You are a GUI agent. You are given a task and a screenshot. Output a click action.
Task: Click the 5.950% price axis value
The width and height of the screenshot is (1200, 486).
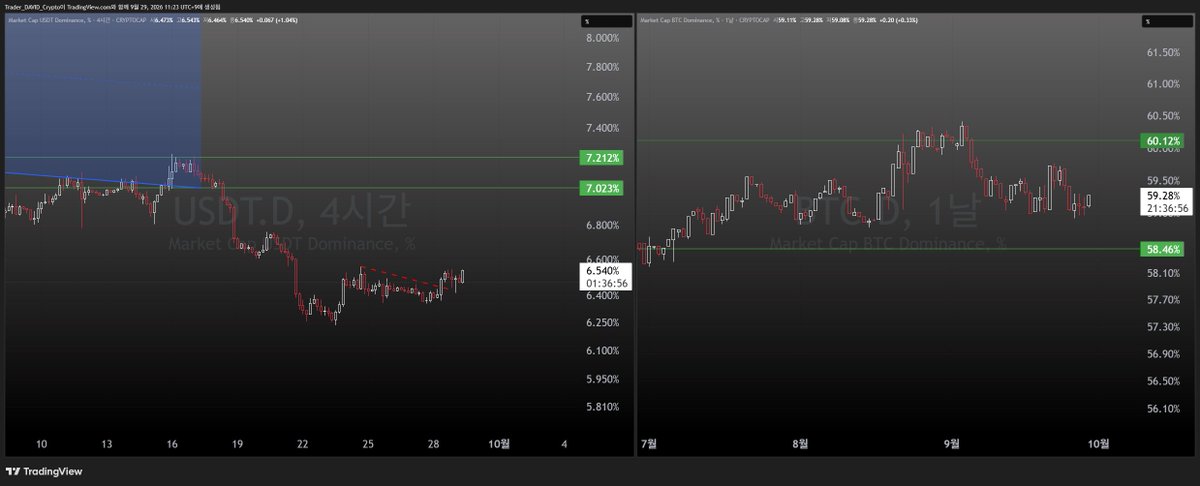click(x=602, y=379)
